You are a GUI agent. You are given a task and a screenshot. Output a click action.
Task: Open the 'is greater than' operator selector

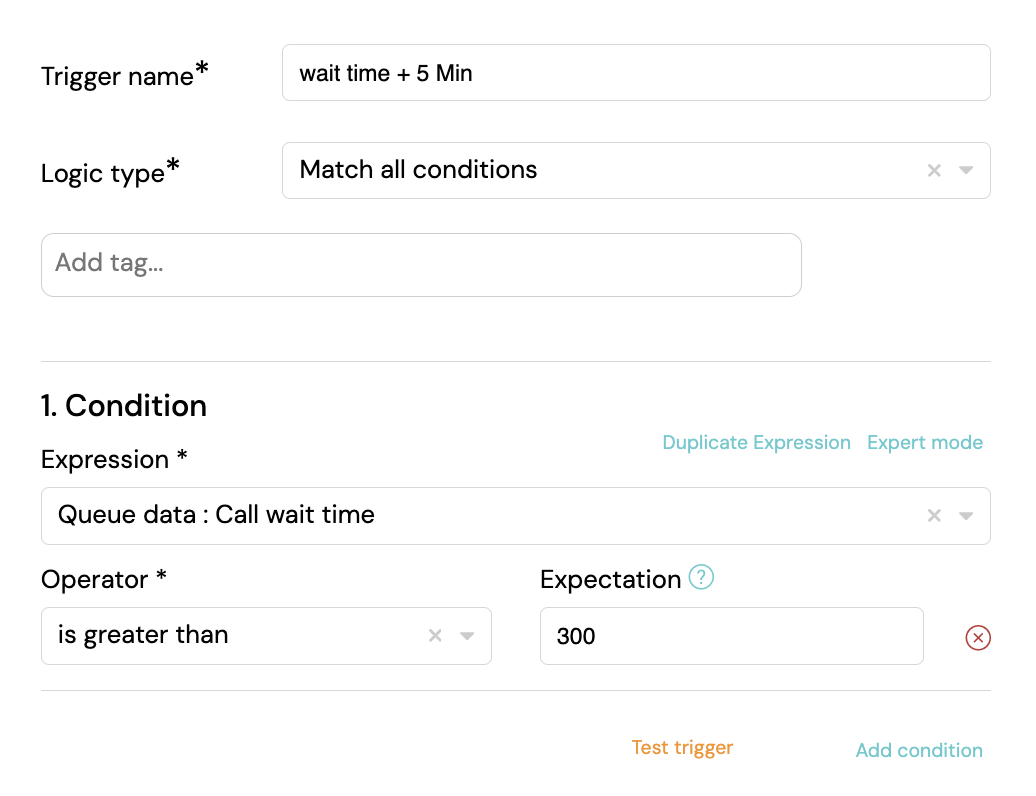tap(266, 635)
